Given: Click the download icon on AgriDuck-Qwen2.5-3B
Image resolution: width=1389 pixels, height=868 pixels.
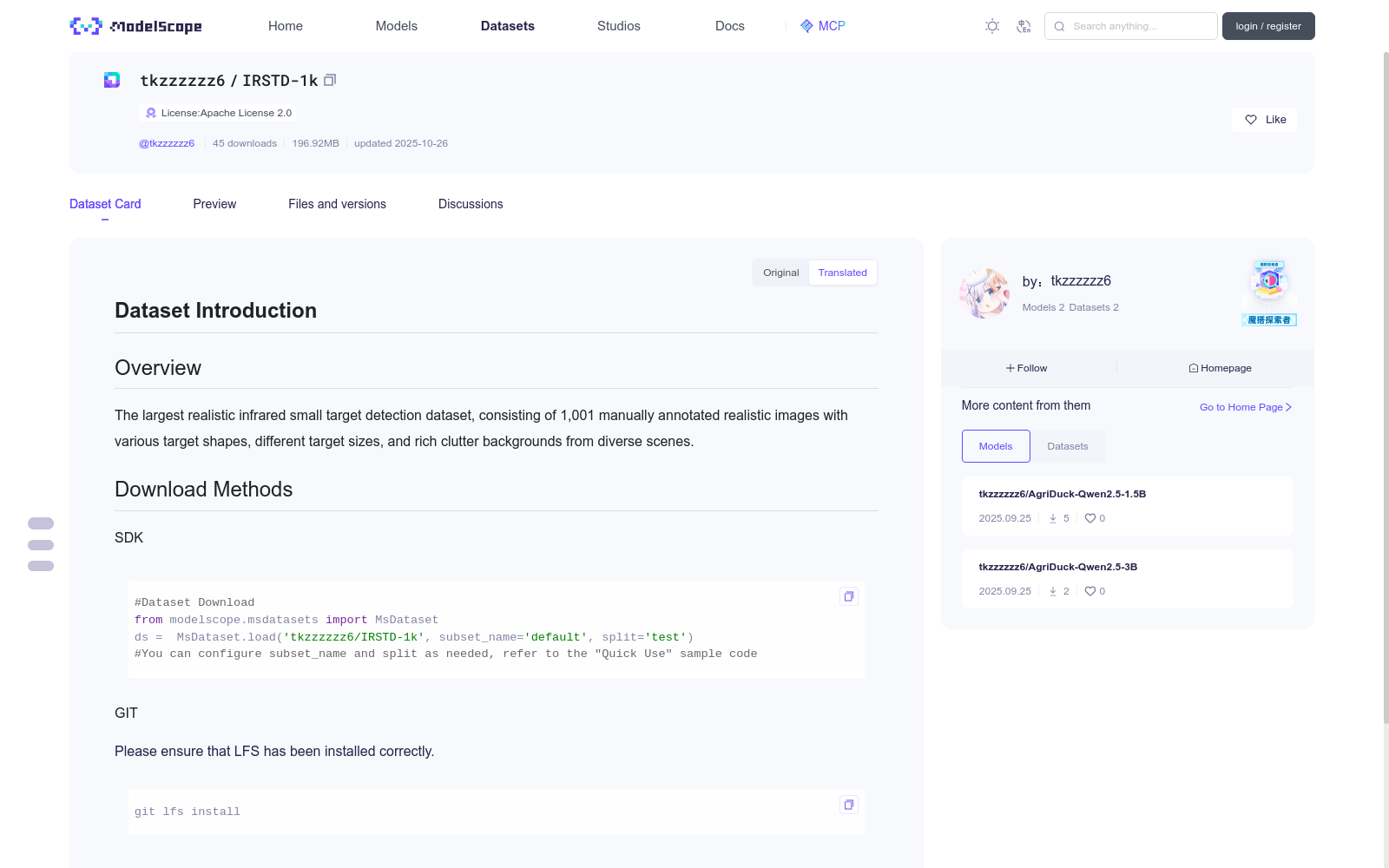Looking at the screenshot, I should [x=1053, y=591].
